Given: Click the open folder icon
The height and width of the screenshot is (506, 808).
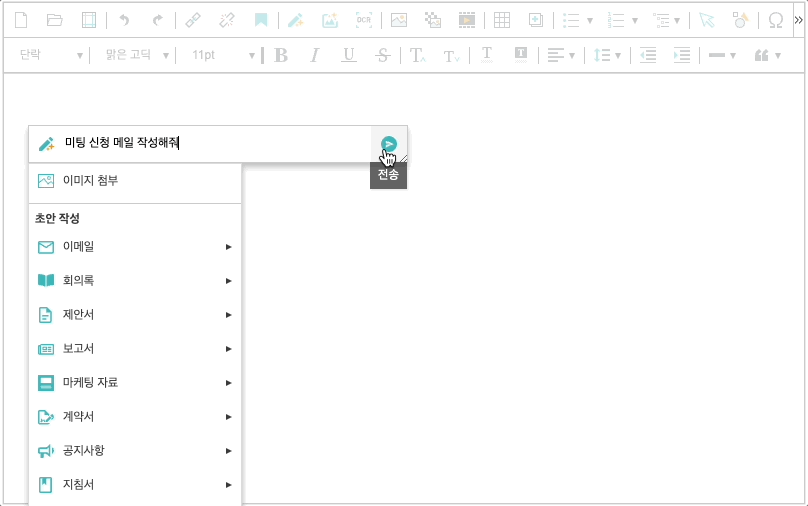Looking at the screenshot, I should tap(55, 20).
